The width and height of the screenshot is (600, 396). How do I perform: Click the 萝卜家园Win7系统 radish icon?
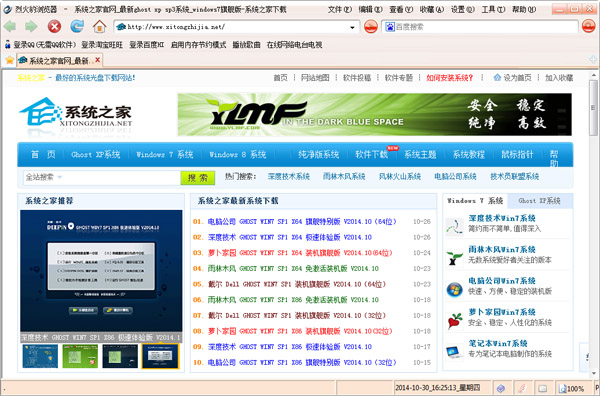[455, 321]
